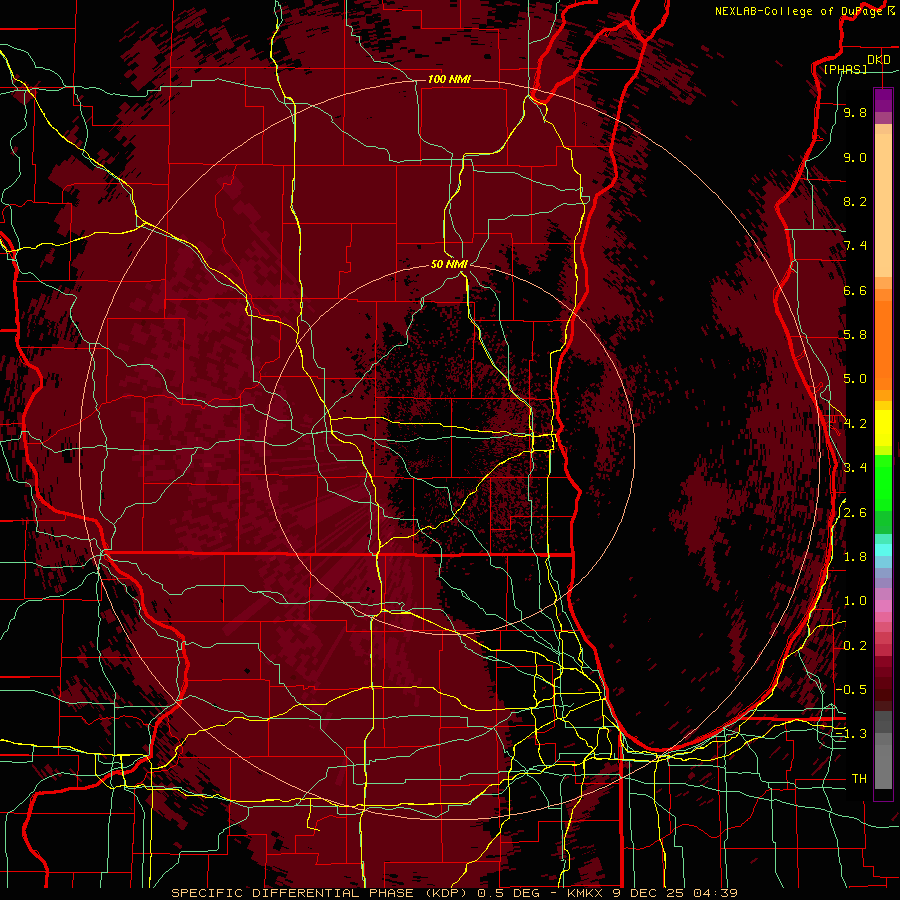The height and width of the screenshot is (900, 900).
Task: Click the -0.5 scale value label
Action: pos(851,690)
